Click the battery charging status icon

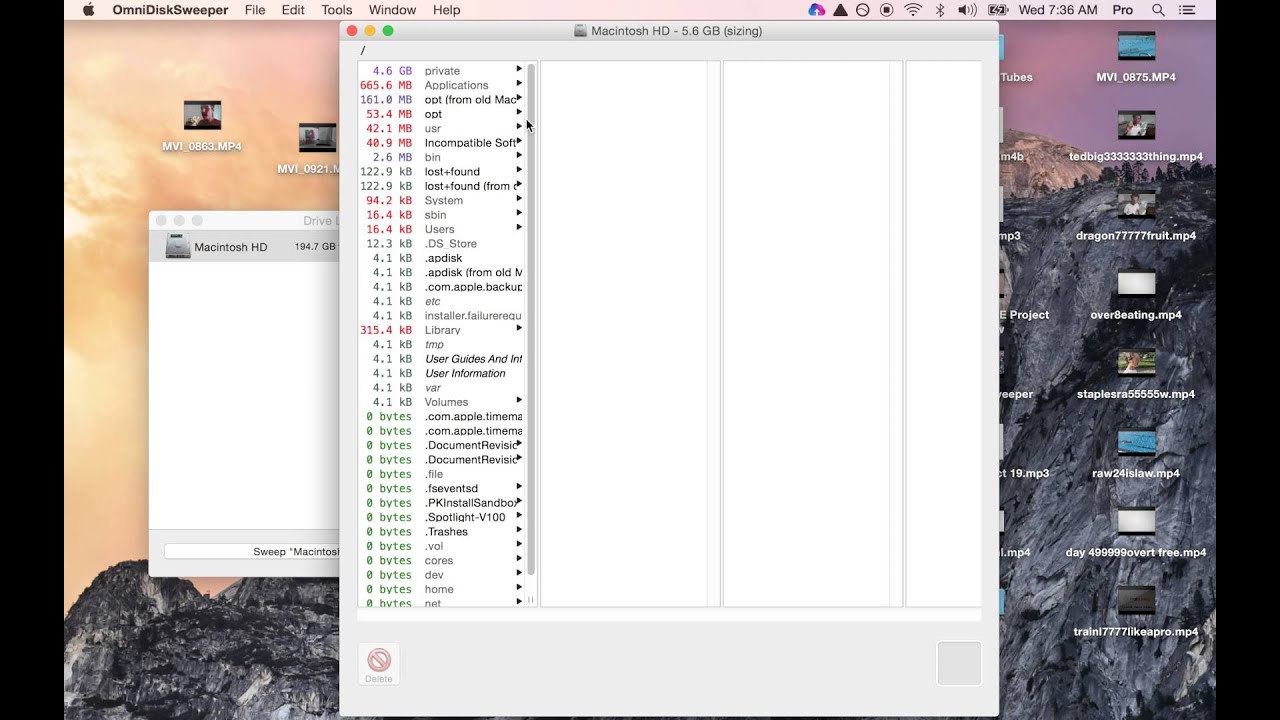pos(997,10)
